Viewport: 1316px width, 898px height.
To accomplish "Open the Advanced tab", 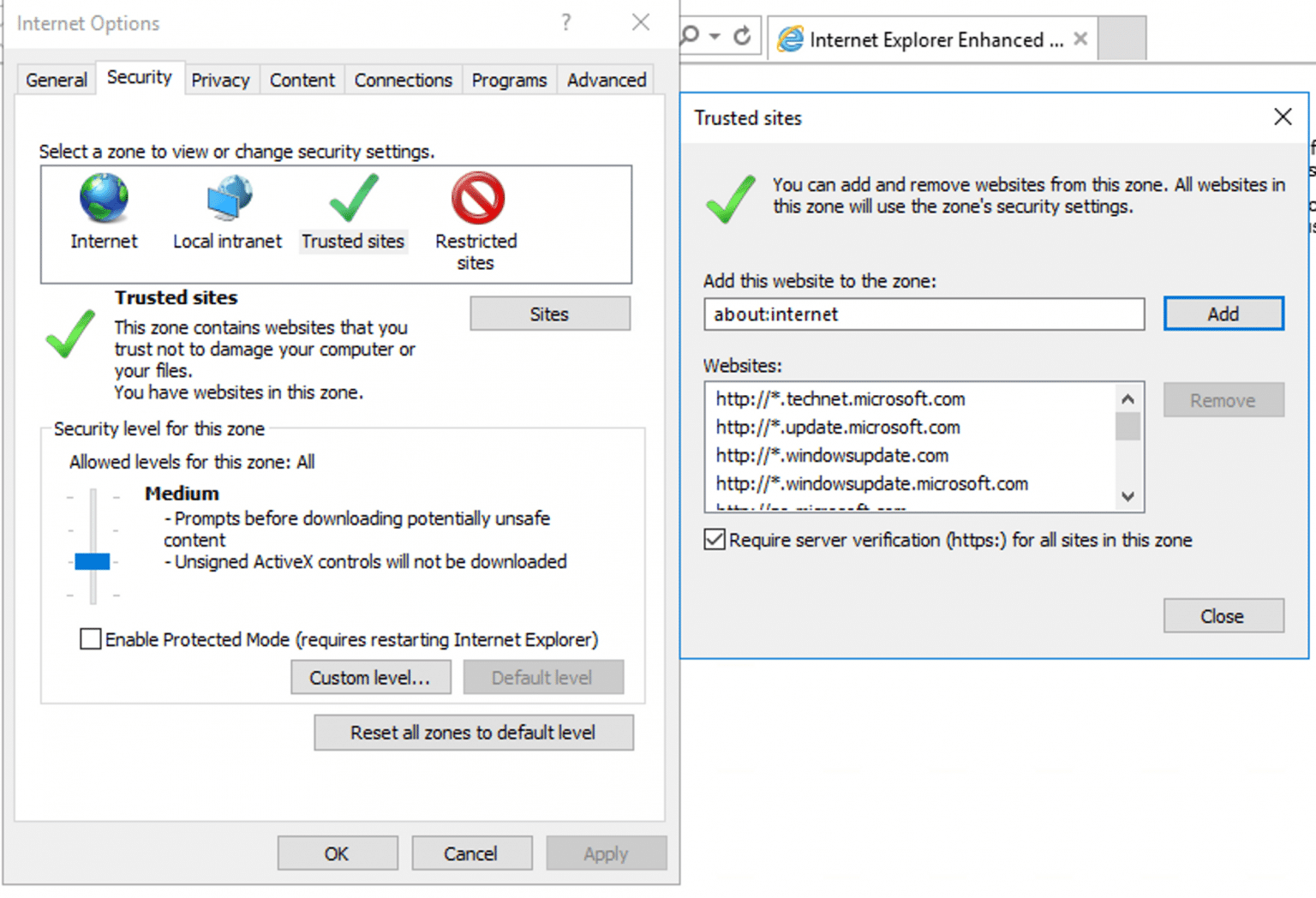I will pyautogui.click(x=606, y=80).
